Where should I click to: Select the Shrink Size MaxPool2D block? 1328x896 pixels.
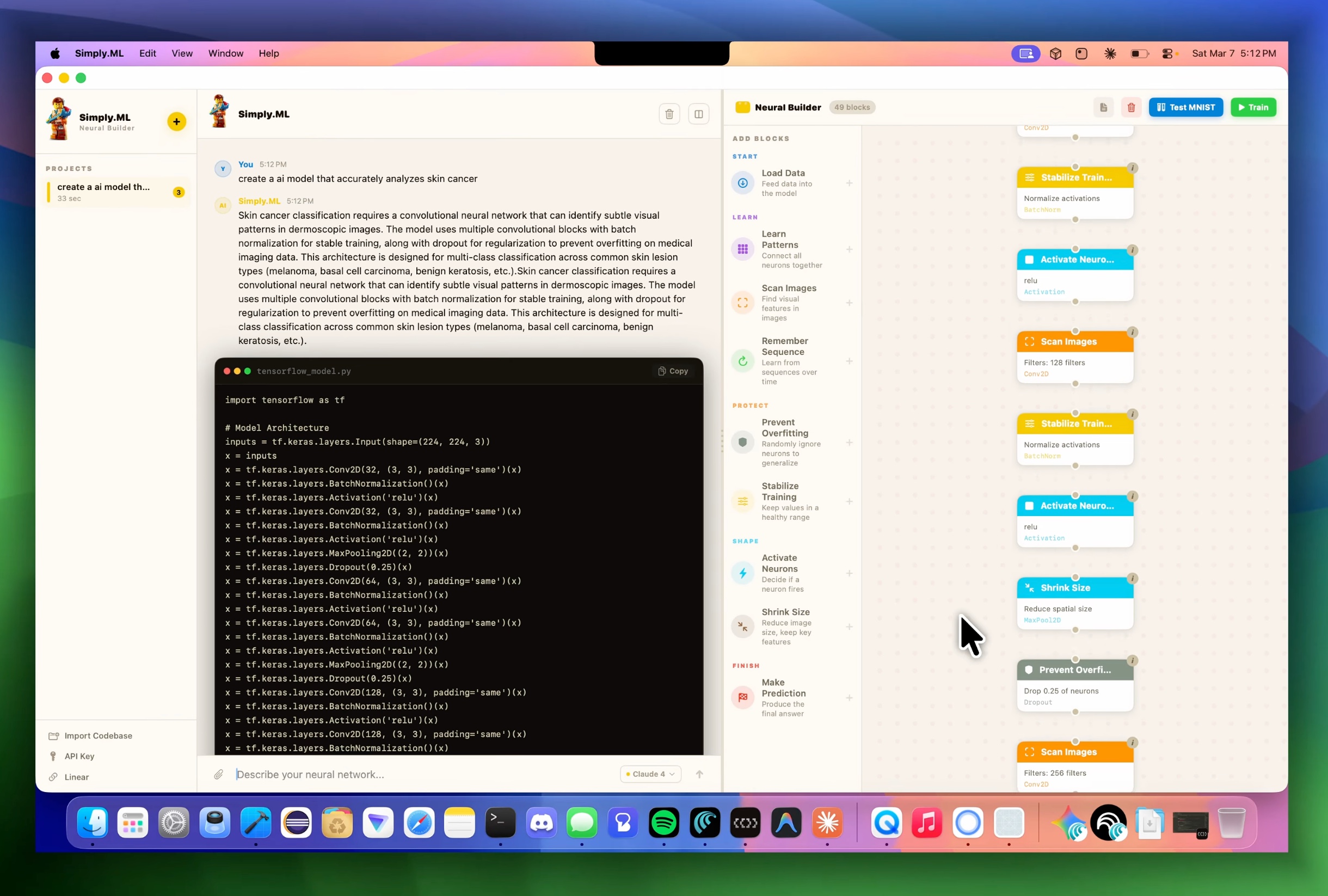[1075, 604]
